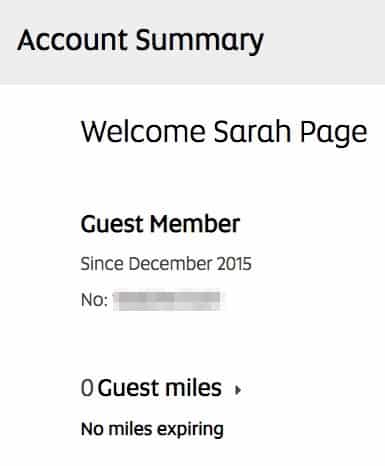This screenshot has height=466, width=385.
Task: Click the 0 miles balance number
Action: tap(87, 388)
